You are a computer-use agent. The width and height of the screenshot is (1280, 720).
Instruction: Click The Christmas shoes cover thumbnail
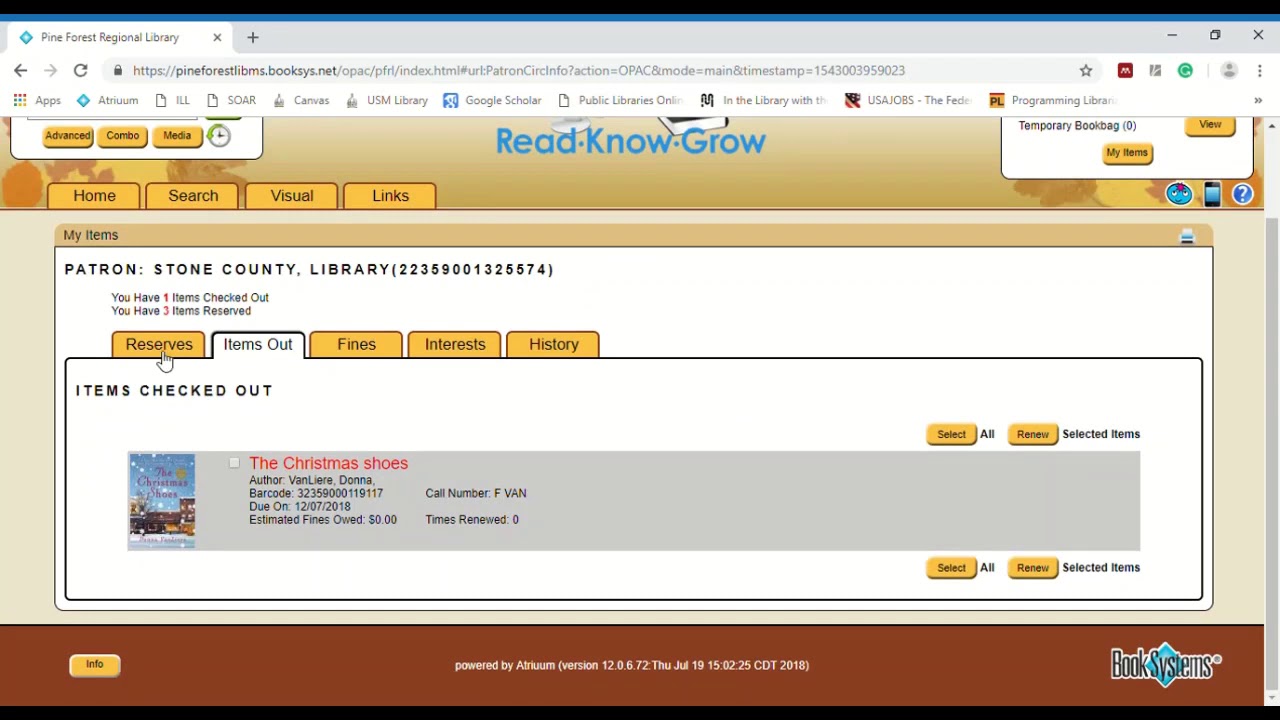pos(162,501)
